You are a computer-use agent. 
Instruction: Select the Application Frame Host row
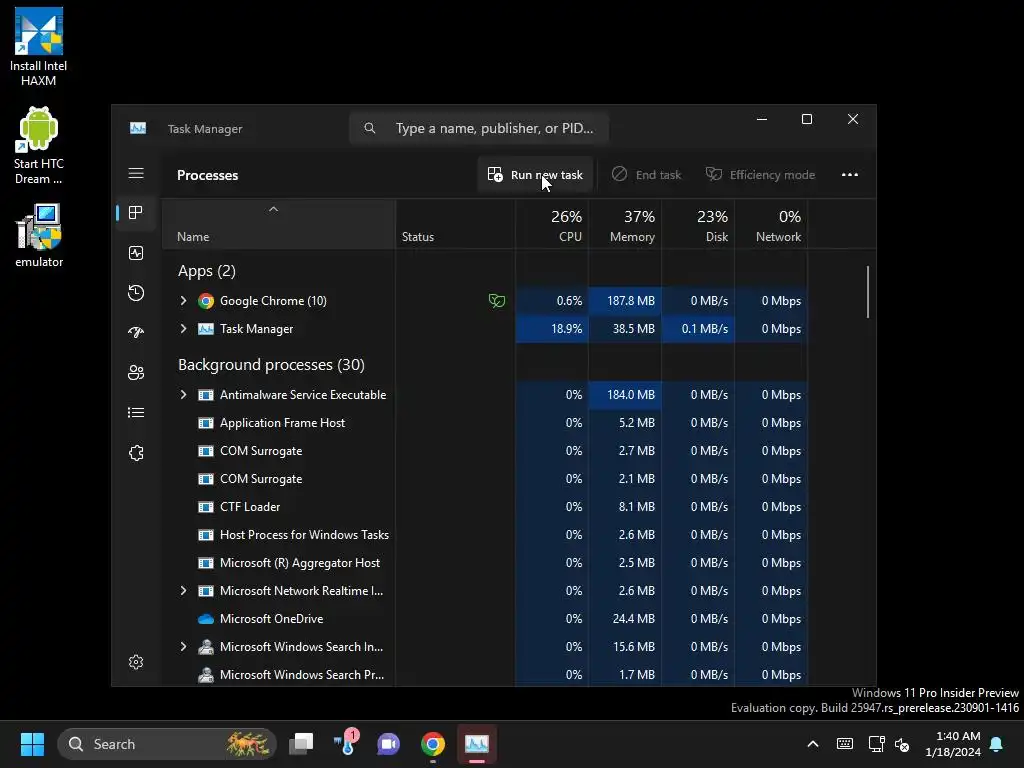(485, 423)
